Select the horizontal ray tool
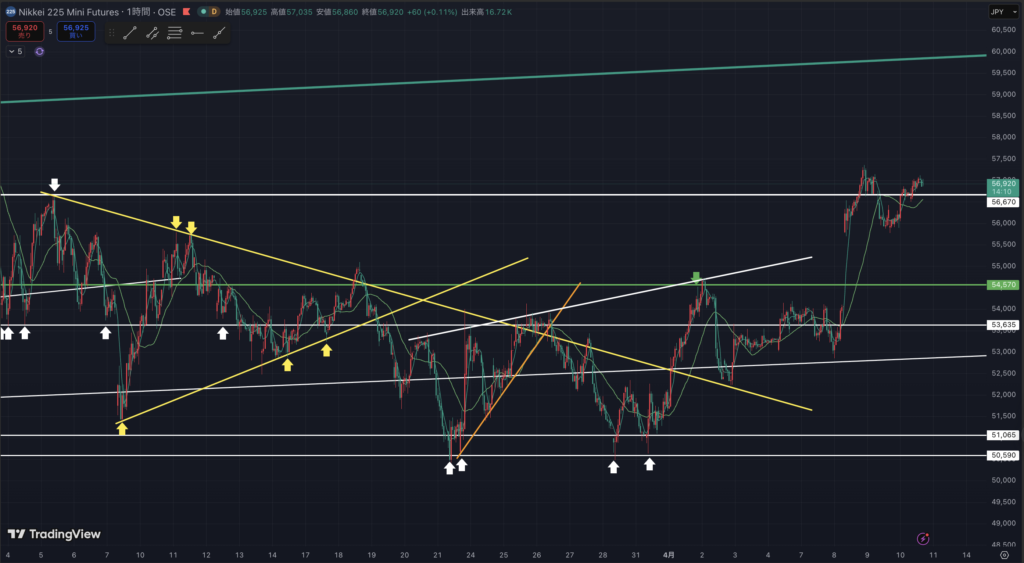The width and height of the screenshot is (1024, 563). coord(196,33)
